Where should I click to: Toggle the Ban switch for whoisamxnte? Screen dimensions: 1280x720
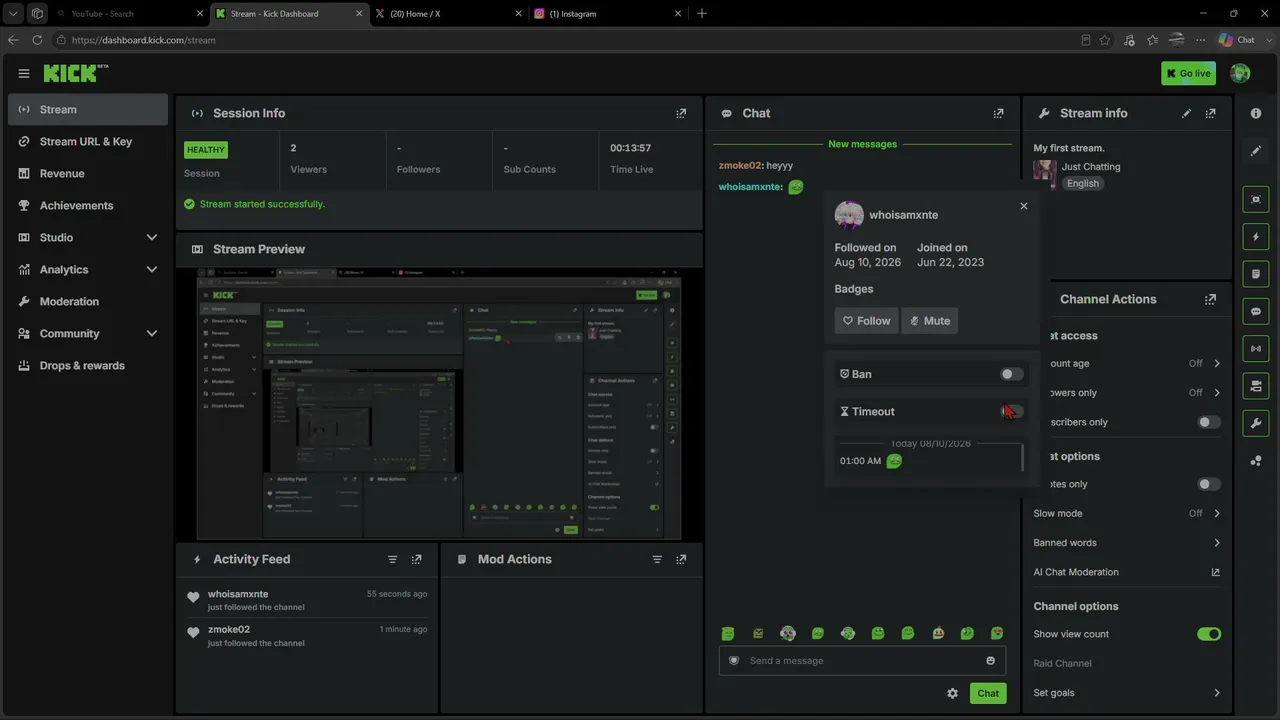click(x=1012, y=374)
